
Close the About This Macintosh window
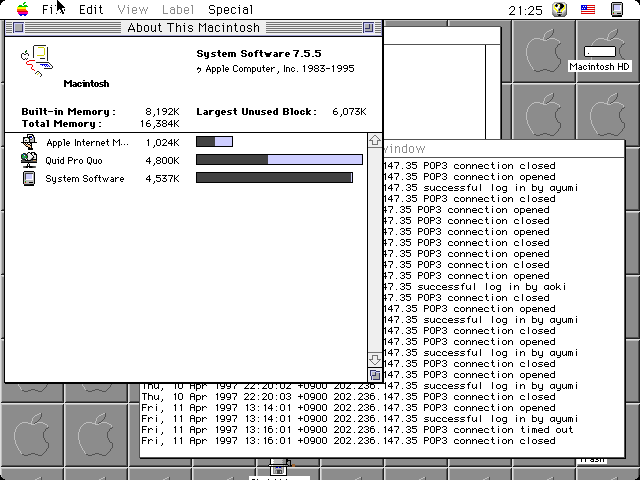[18, 28]
